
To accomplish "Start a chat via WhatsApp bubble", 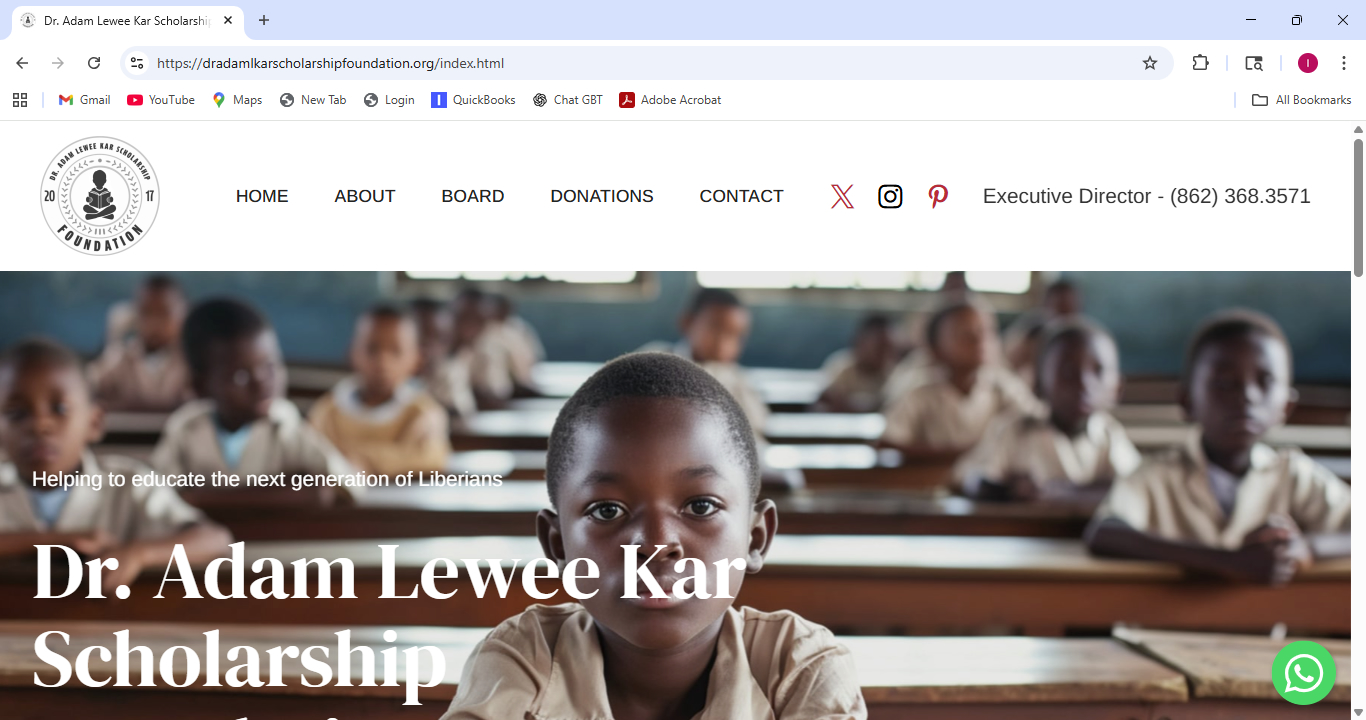I will pyautogui.click(x=1304, y=673).
